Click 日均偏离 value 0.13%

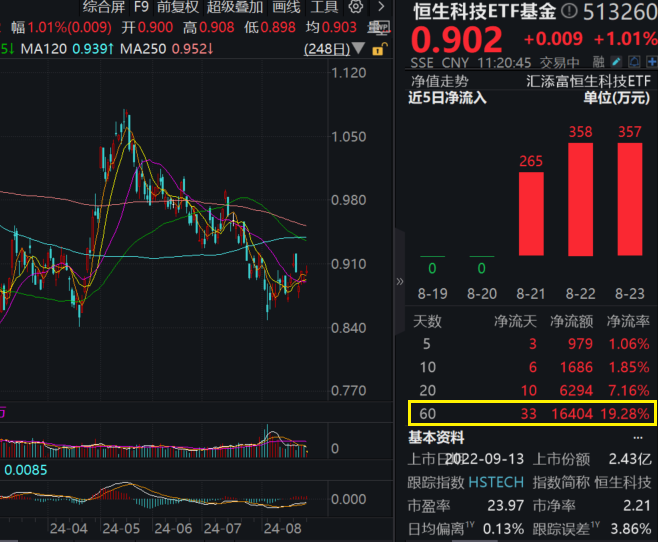[x=503, y=529]
